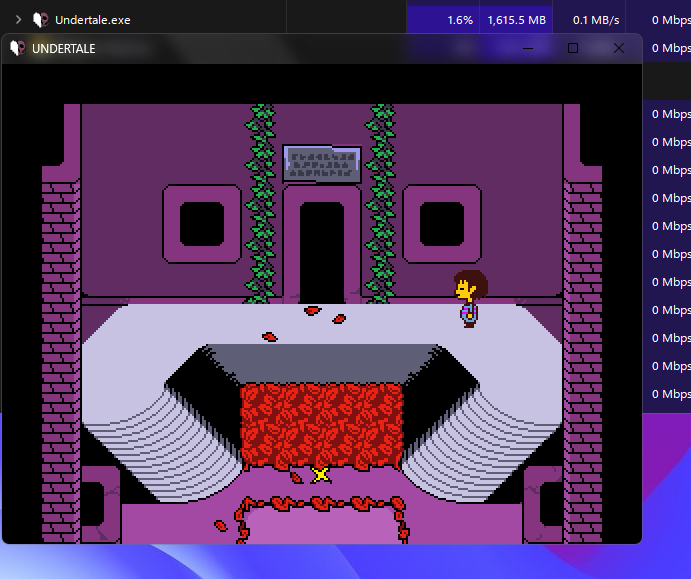Viewport: 691px width, 579px height.
Task: Click the dark window right of the door
Action: pos(442,224)
